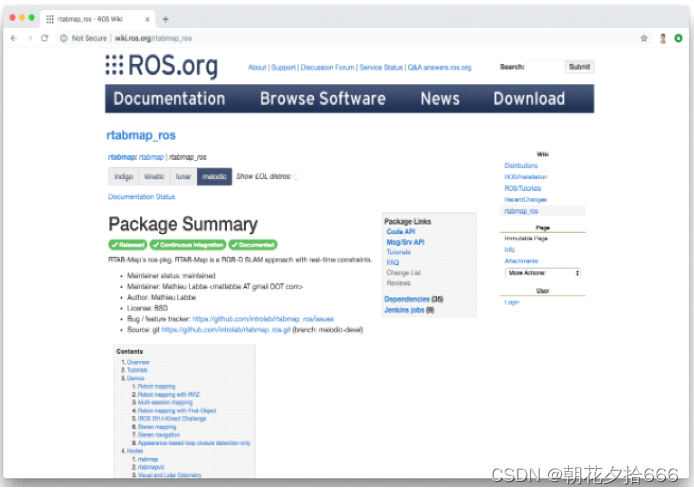Open rtabmap_ros in wiki sidebar

tap(521, 211)
